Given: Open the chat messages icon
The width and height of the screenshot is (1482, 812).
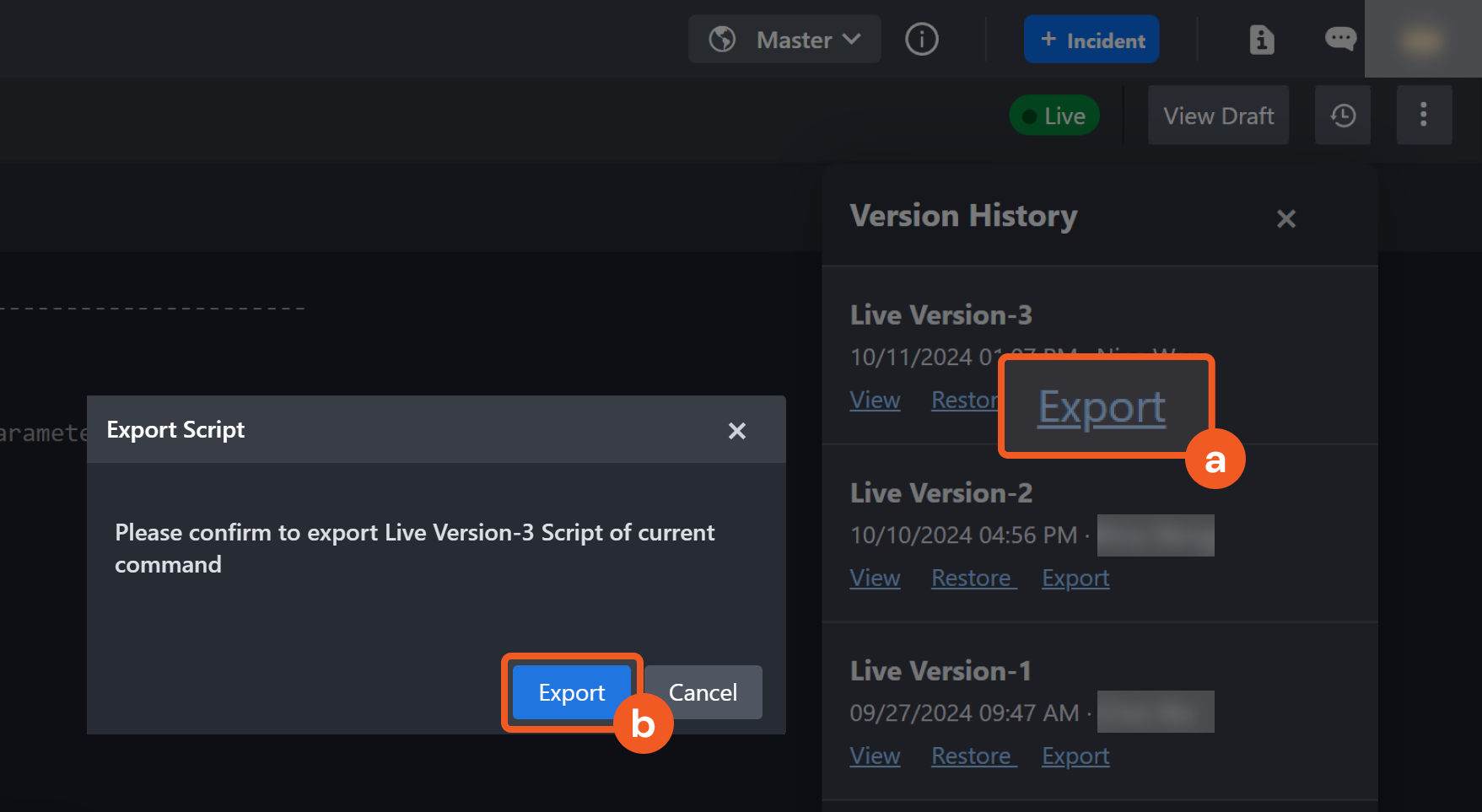Looking at the screenshot, I should click(1339, 39).
